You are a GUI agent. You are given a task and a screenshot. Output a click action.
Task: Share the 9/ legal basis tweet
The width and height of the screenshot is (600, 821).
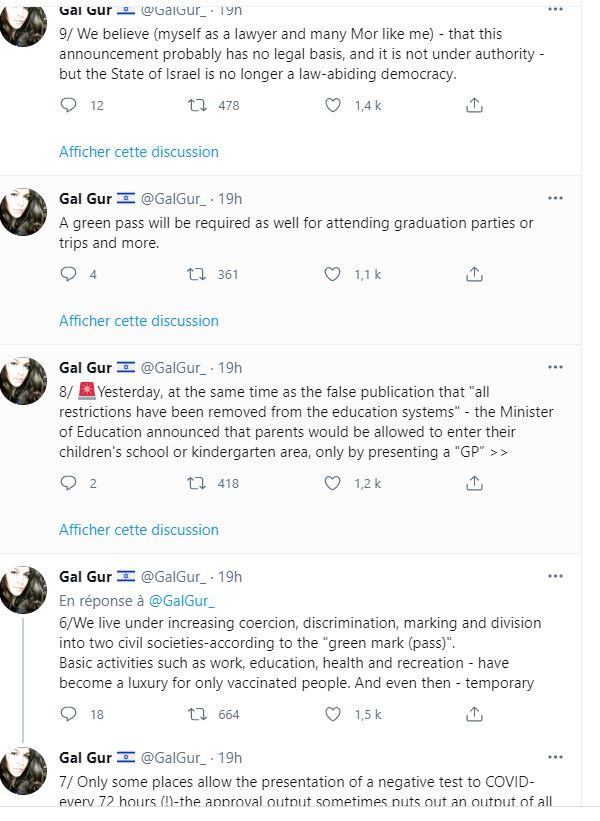pyautogui.click(x=476, y=105)
